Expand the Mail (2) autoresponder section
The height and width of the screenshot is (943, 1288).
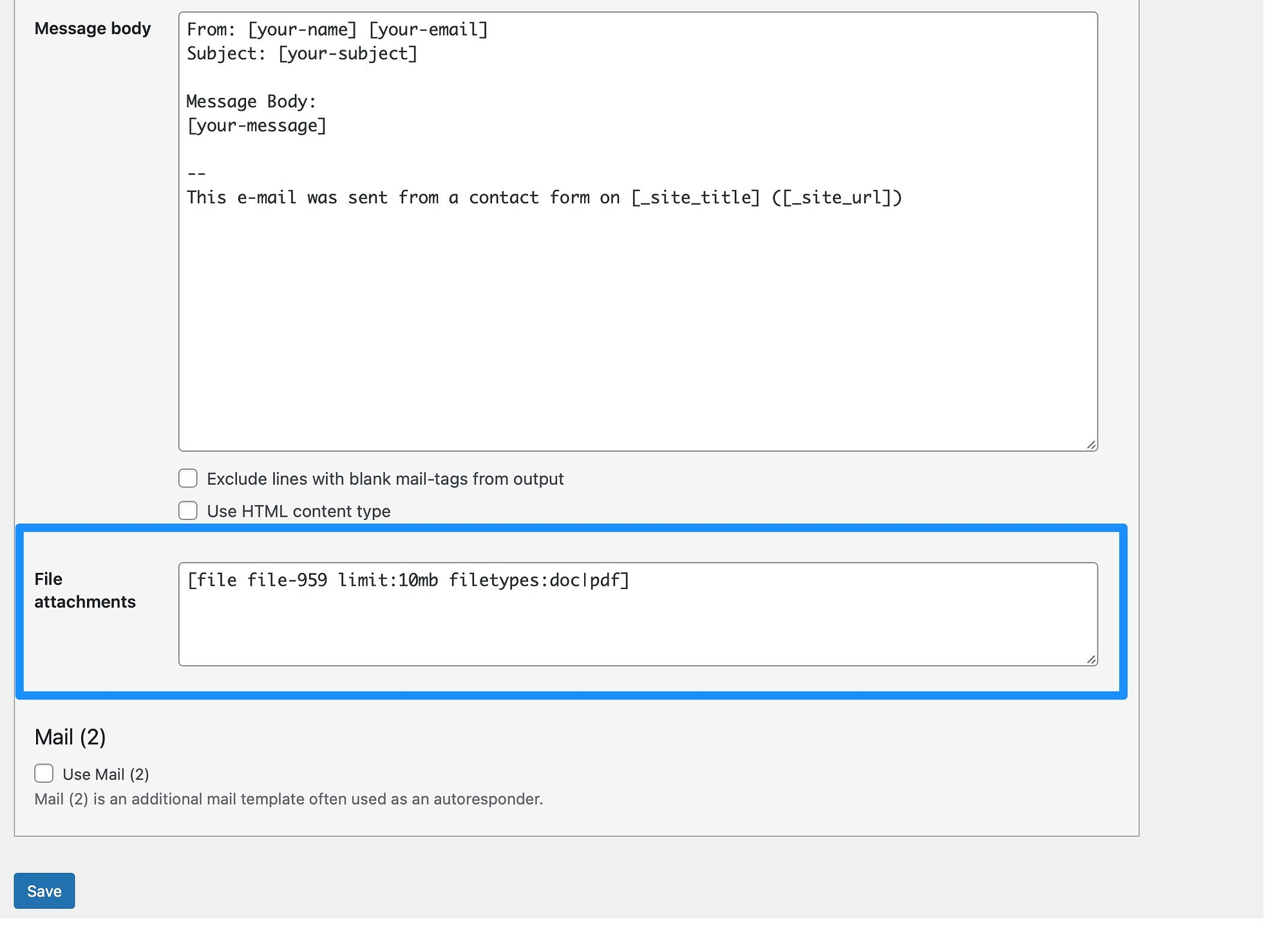pos(43,774)
